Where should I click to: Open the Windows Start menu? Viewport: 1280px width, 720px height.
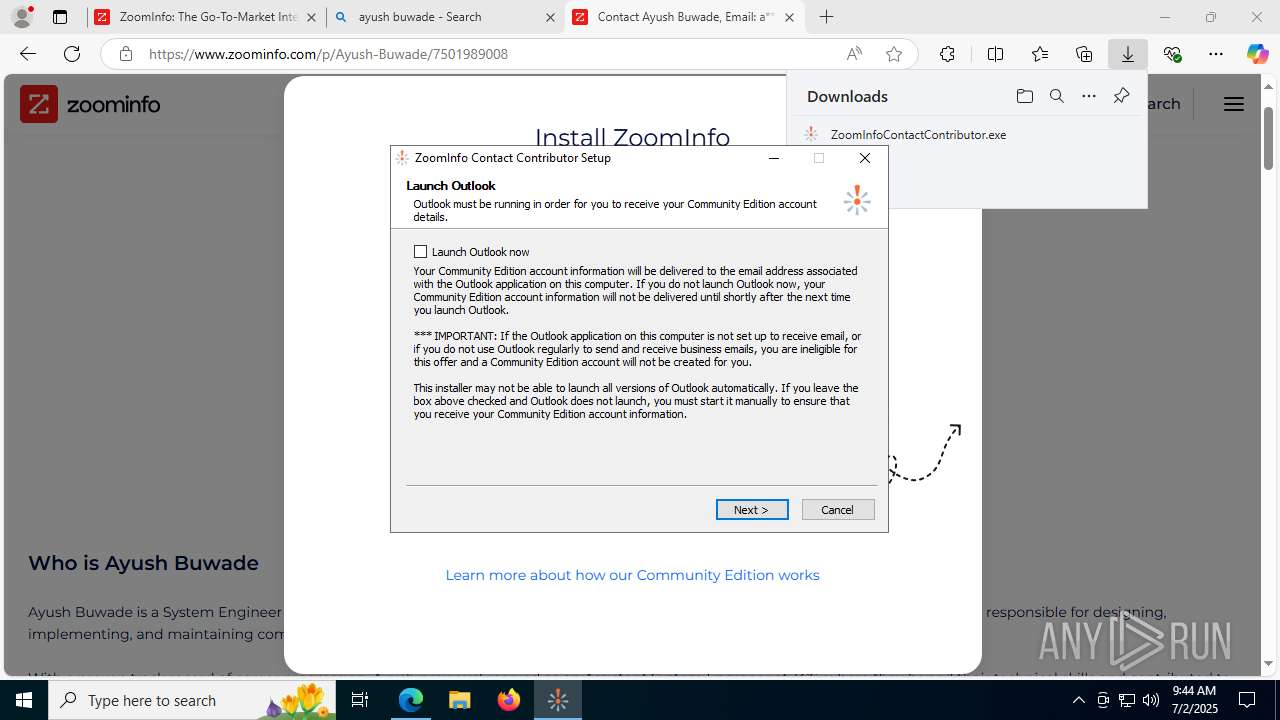pyautogui.click(x=24, y=700)
